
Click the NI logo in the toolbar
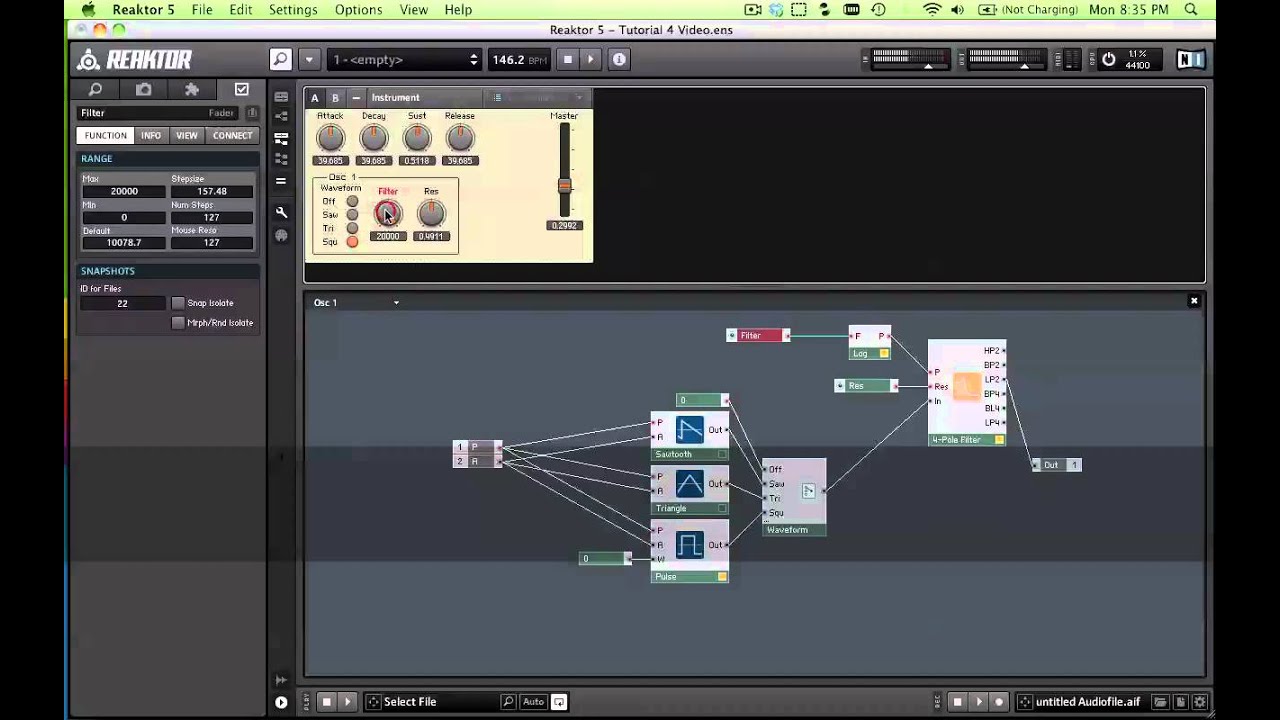(1190, 60)
